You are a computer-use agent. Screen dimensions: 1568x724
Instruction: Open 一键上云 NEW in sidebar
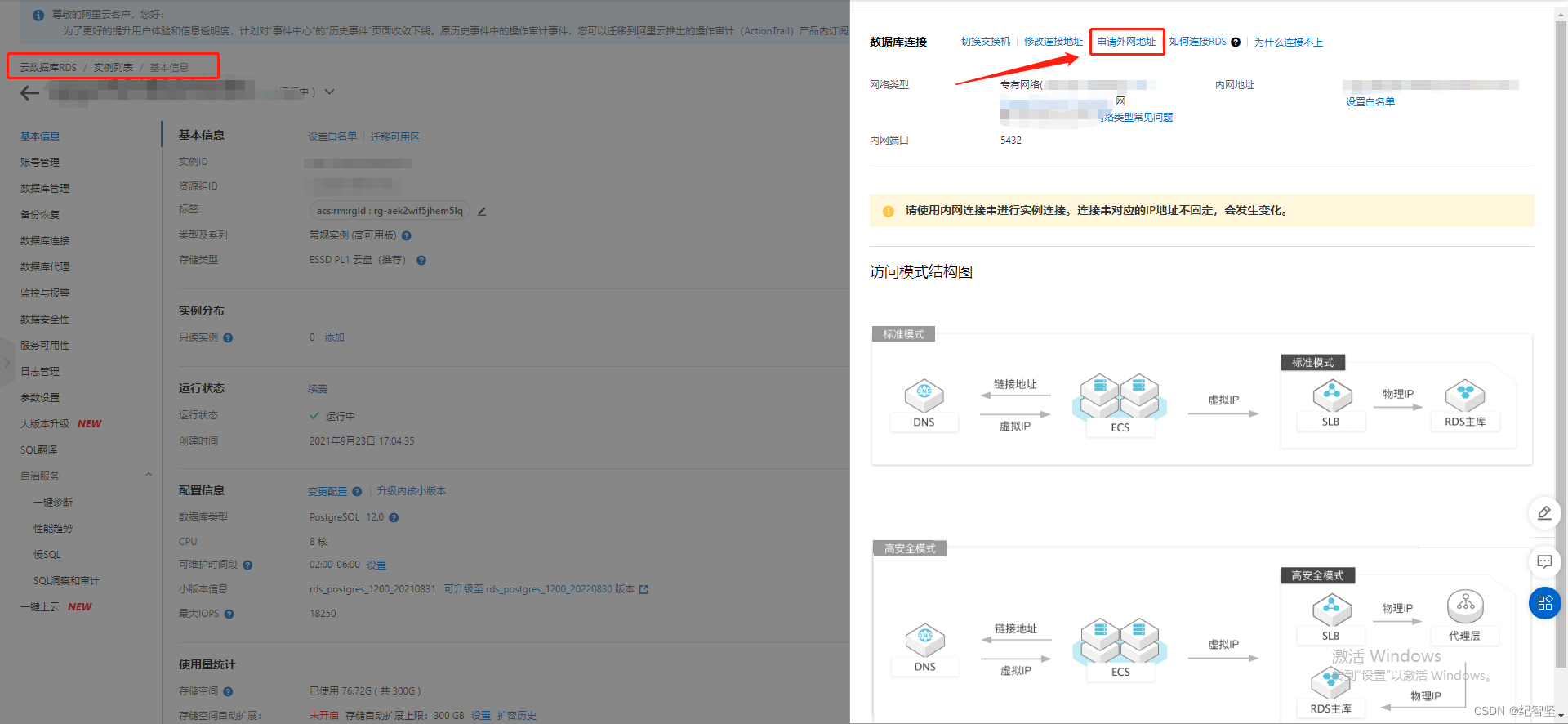point(56,607)
